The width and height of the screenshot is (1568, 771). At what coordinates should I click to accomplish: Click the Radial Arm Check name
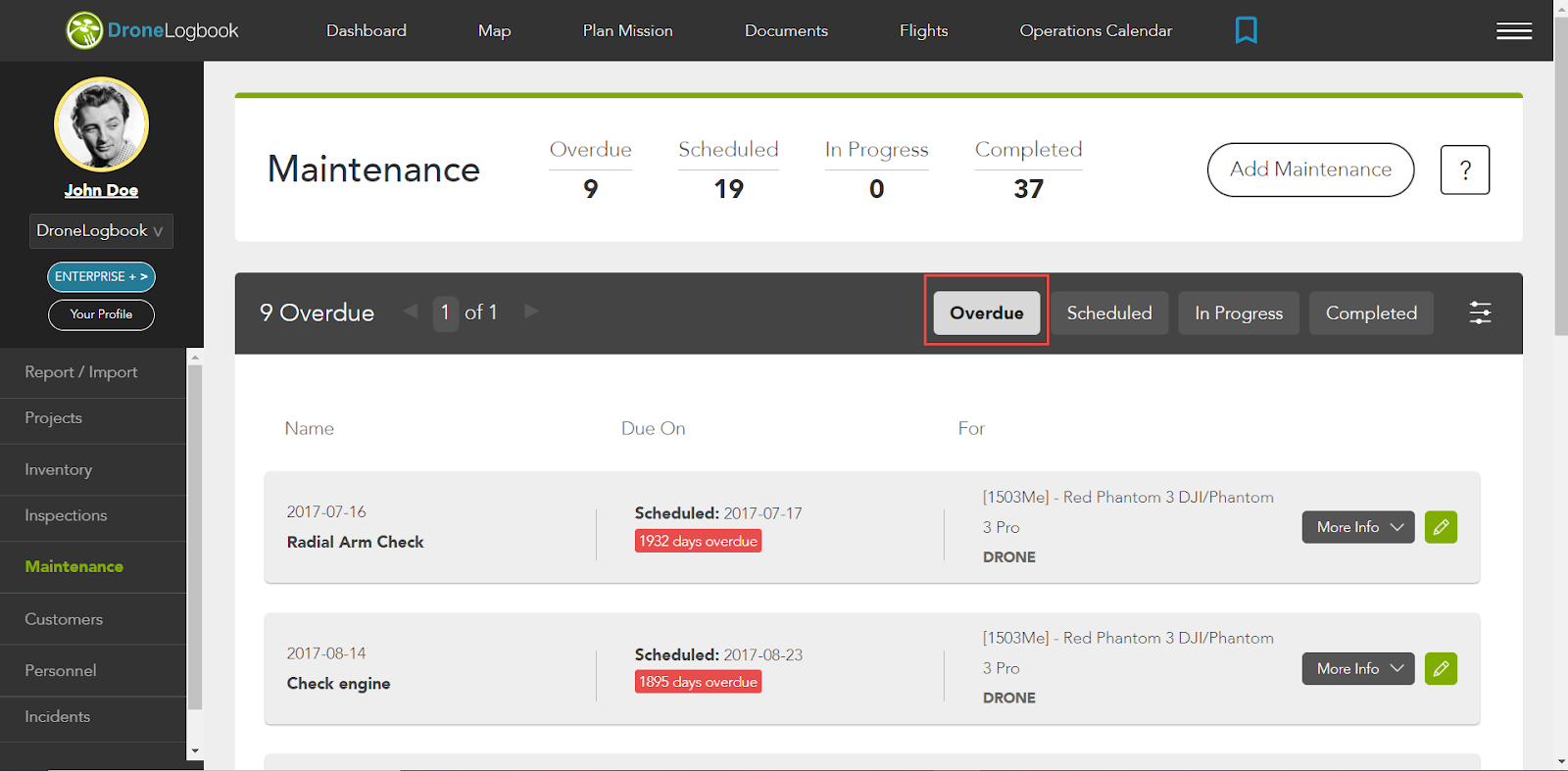[x=355, y=542]
